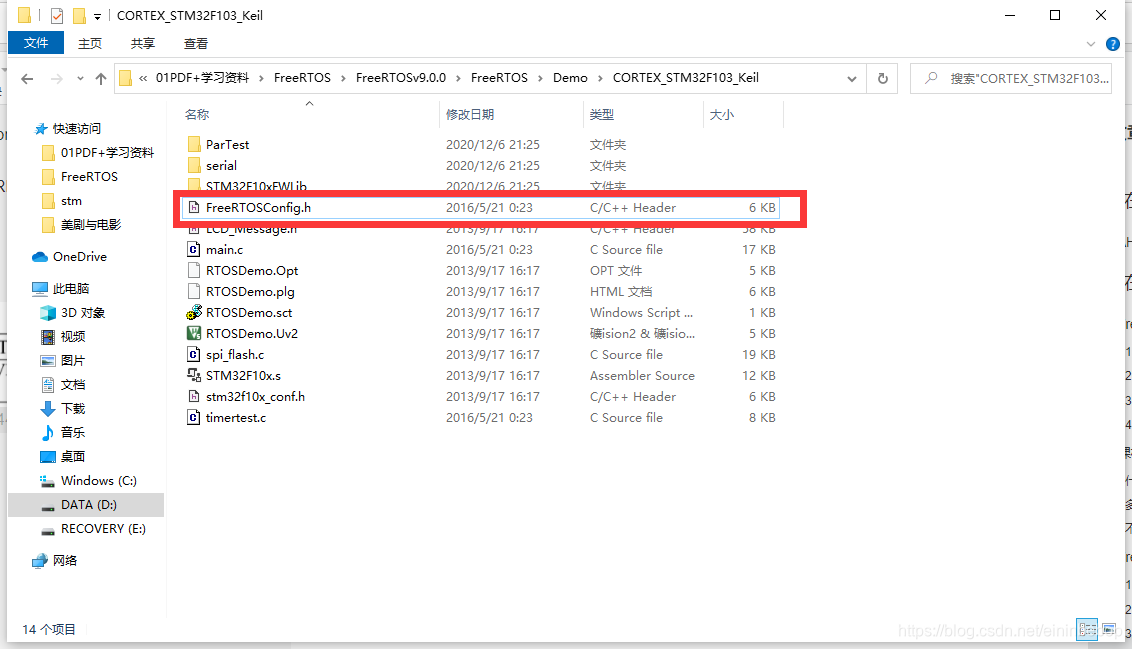
Task: Switch to details view layout button
Action: coord(1087,630)
